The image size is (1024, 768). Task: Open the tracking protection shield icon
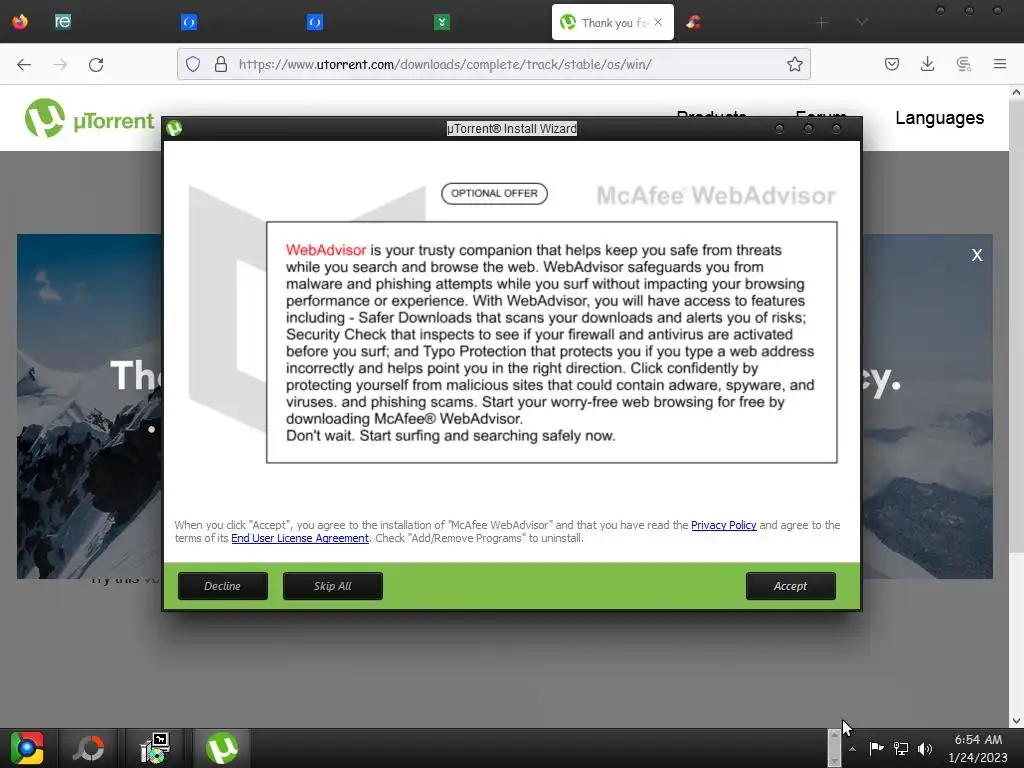tap(193, 64)
